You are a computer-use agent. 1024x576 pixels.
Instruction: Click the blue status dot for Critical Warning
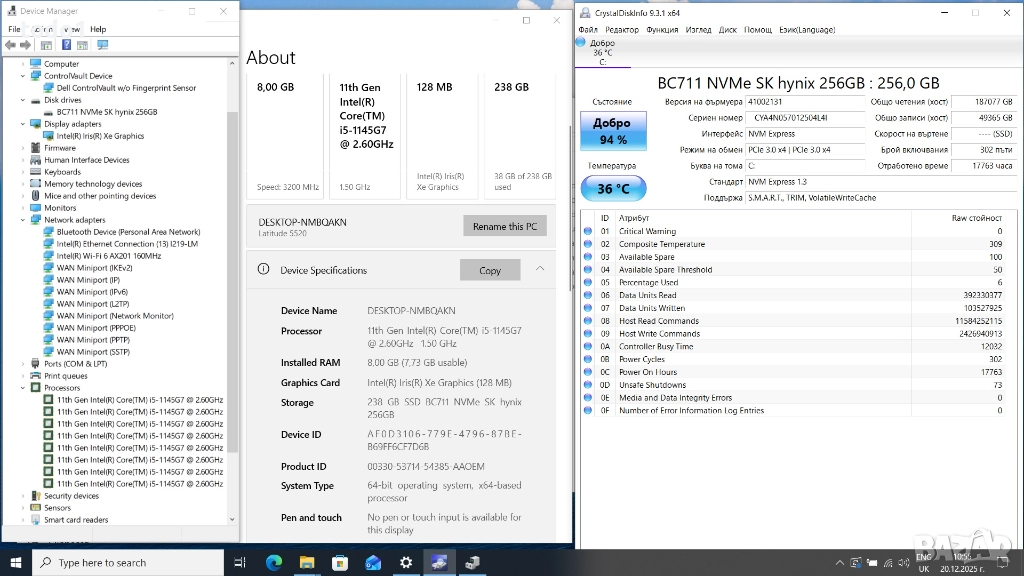click(588, 231)
